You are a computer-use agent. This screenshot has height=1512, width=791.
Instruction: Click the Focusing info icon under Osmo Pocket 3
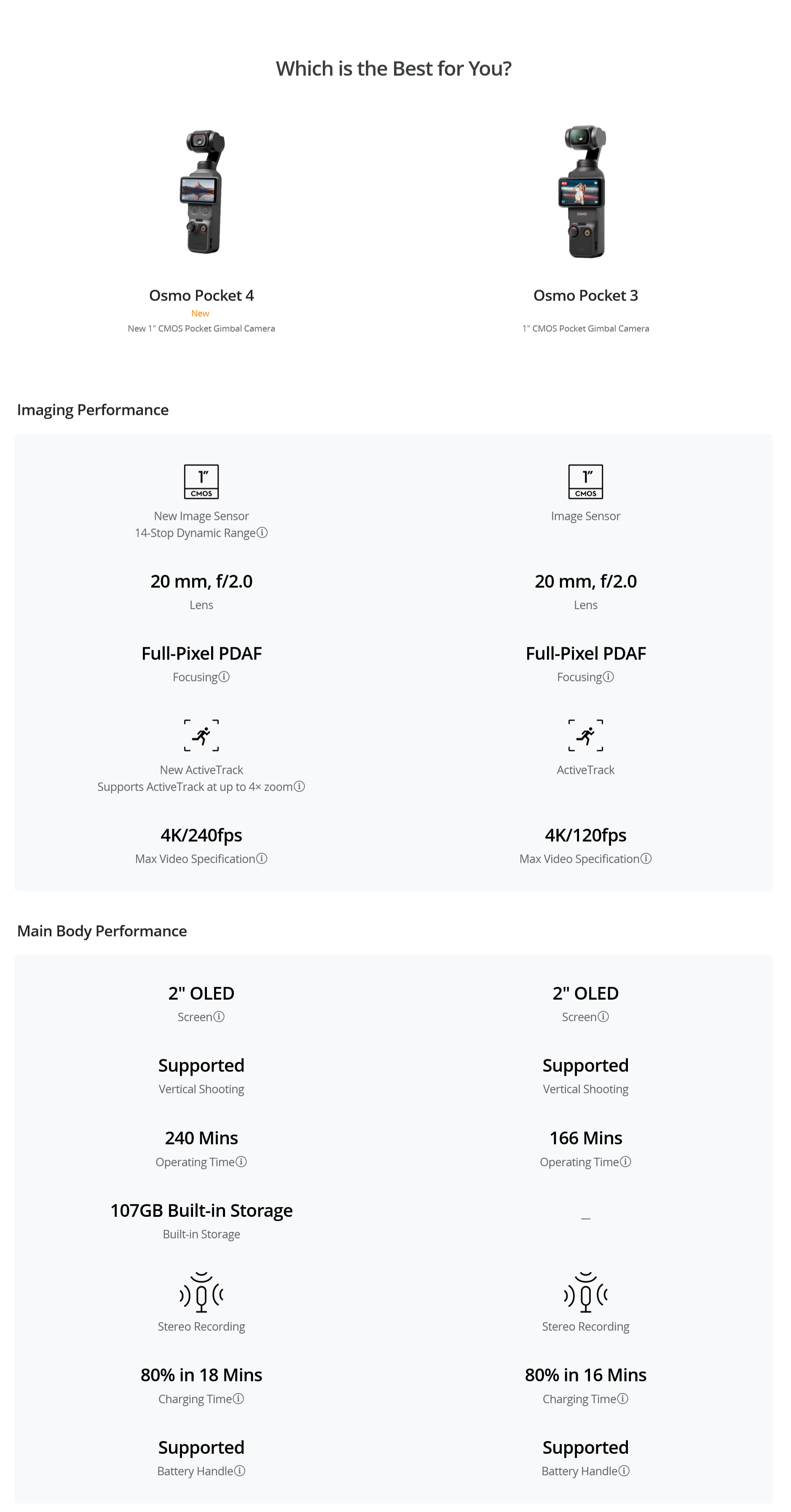click(x=609, y=677)
